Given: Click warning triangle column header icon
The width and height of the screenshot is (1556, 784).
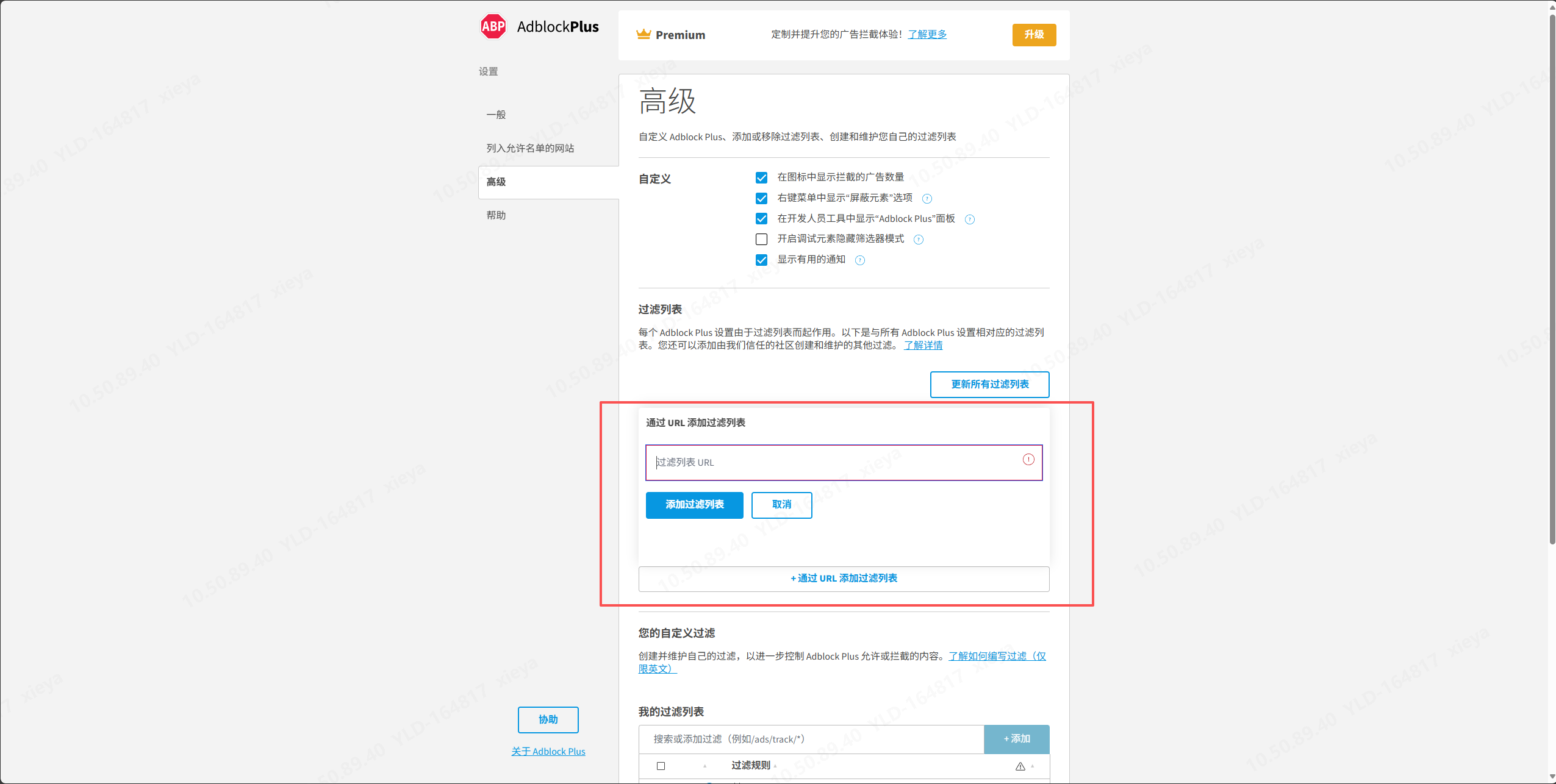Looking at the screenshot, I should [1020, 766].
